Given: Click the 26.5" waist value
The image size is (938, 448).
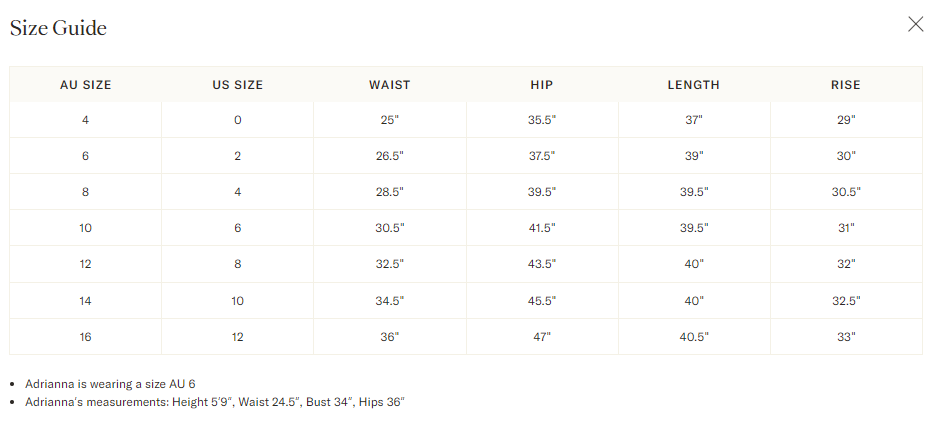Looking at the screenshot, I should coord(390,156).
